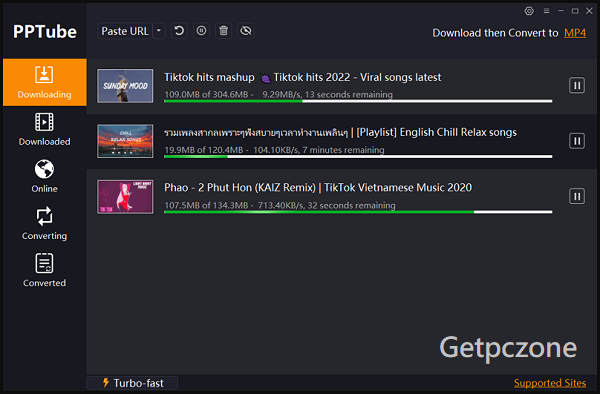
Task: Click the Chill Relax songs progress bar
Action: pyautogui.click(x=358, y=156)
